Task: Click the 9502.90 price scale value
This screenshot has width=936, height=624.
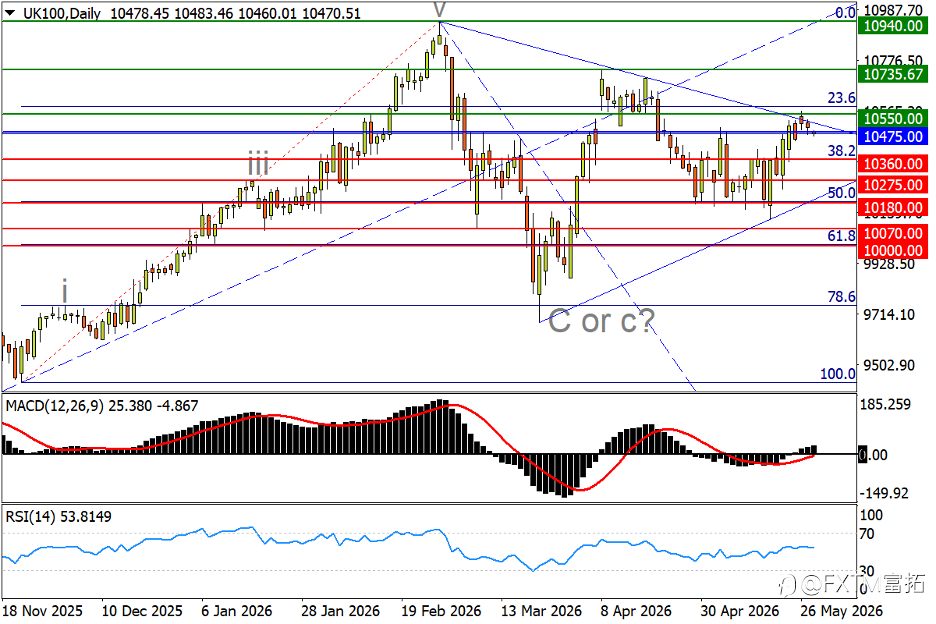Action: click(889, 365)
